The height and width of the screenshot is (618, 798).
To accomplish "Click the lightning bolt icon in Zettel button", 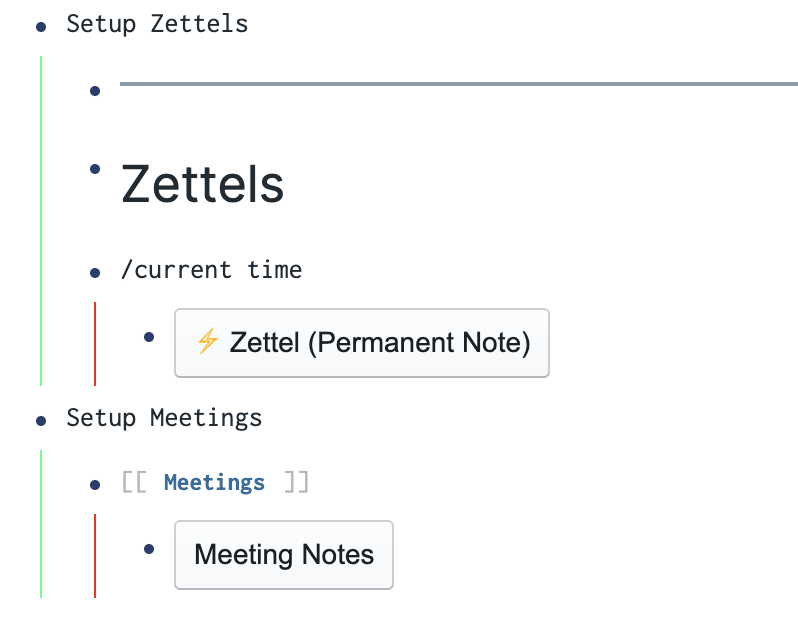I will click(x=208, y=342).
